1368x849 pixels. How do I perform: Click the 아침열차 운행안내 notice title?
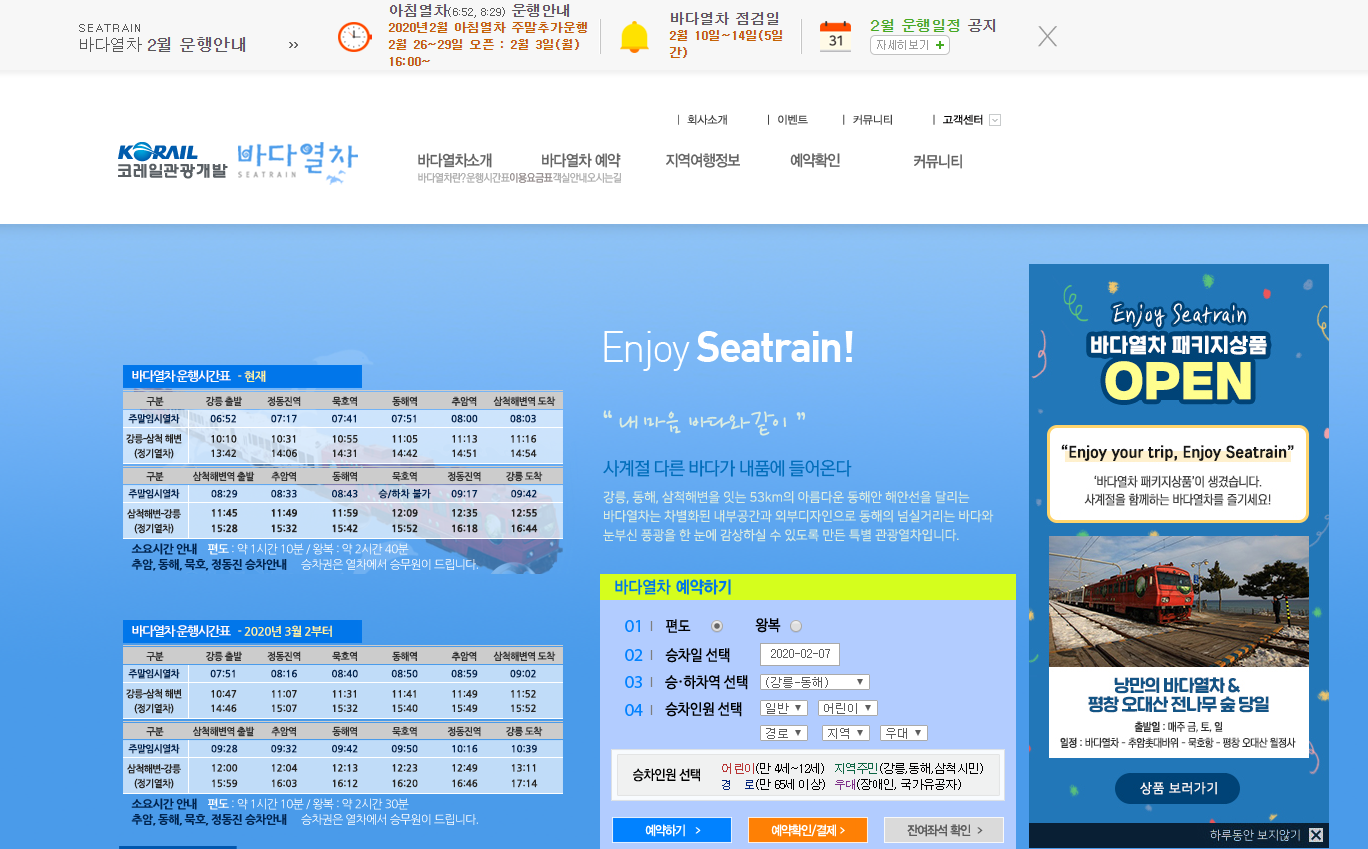click(x=479, y=10)
